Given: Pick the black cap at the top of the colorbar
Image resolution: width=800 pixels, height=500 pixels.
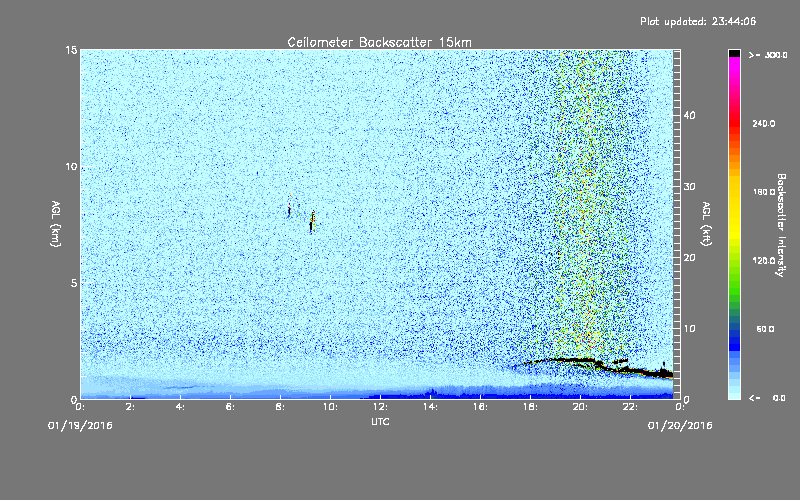Looking at the screenshot, I should tap(734, 53).
